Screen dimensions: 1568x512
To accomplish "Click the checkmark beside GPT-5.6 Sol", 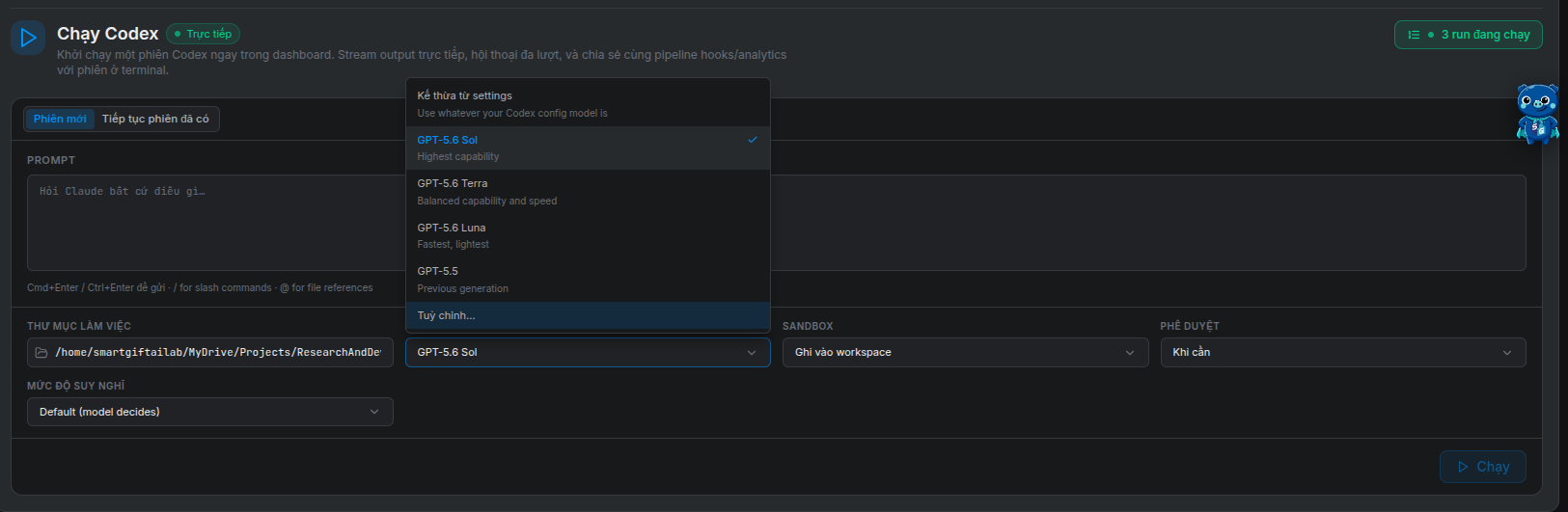I will pos(753,140).
